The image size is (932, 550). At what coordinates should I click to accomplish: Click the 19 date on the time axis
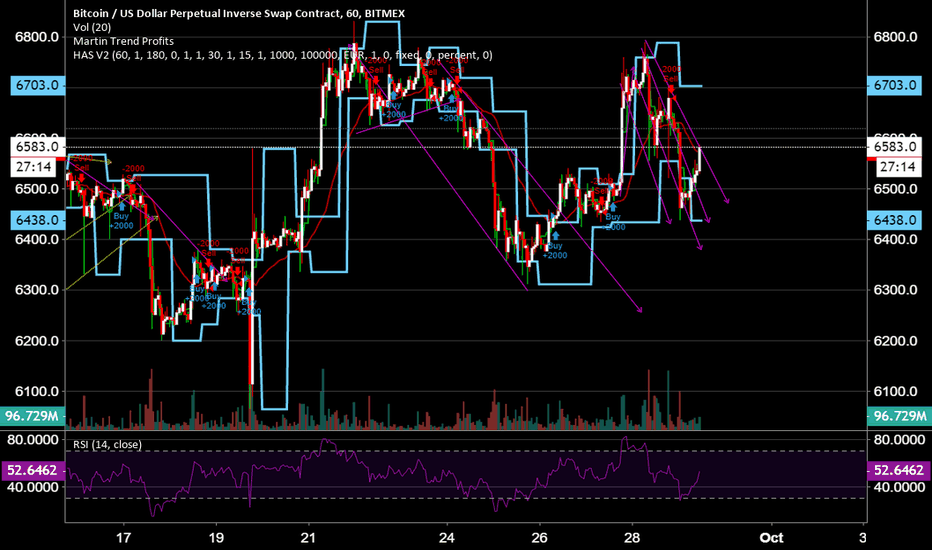[216, 538]
